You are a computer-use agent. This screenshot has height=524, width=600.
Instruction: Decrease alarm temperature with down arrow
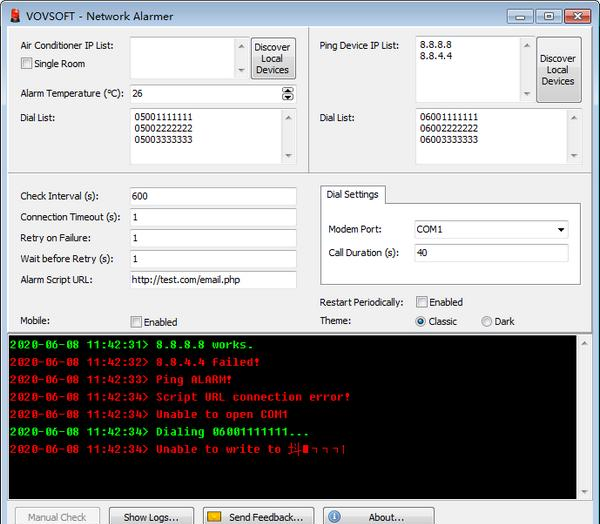(288, 97)
